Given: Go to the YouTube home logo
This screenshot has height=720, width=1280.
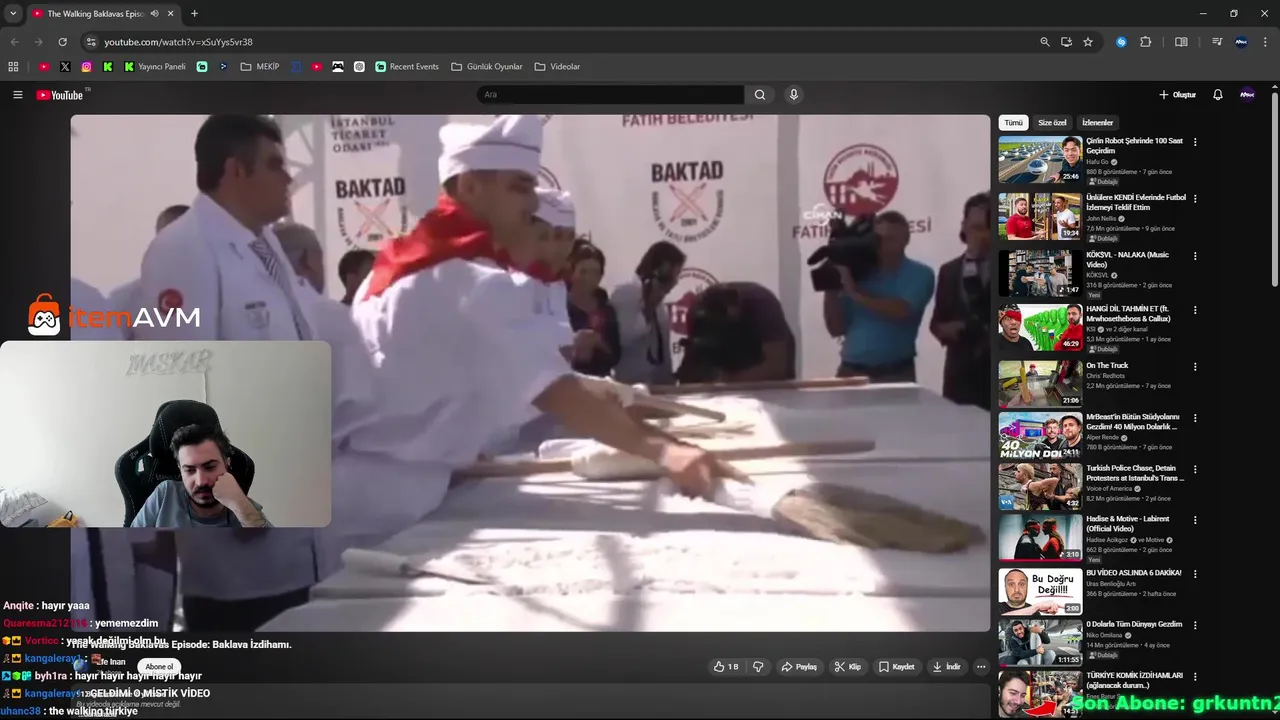Looking at the screenshot, I should click(60, 95).
